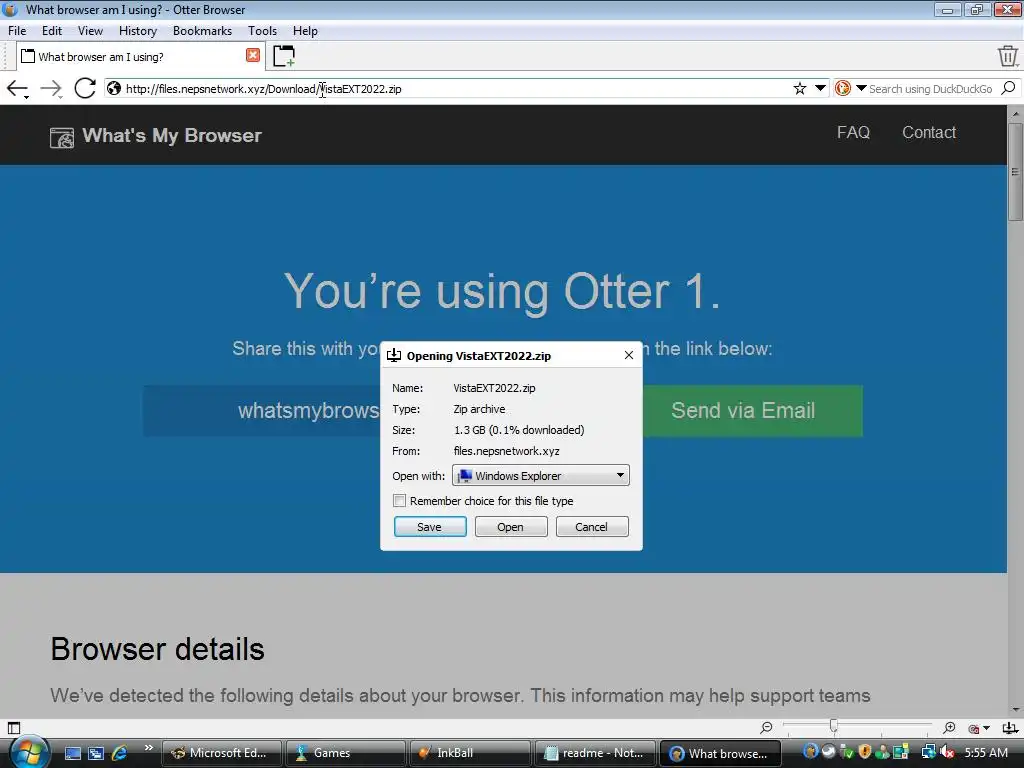
Task: Reload the current page
Action: tap(85, 88)
